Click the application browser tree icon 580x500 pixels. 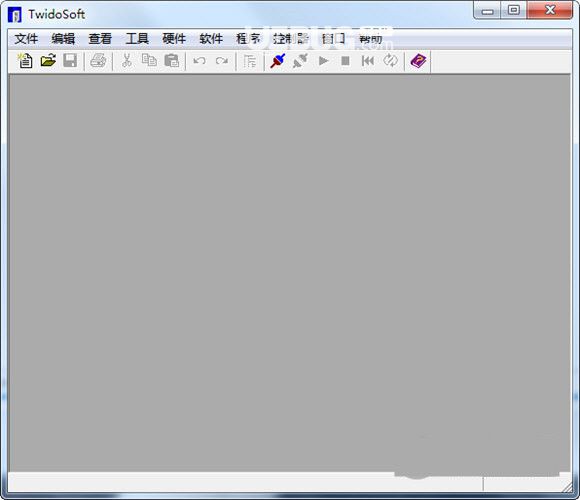250,61
